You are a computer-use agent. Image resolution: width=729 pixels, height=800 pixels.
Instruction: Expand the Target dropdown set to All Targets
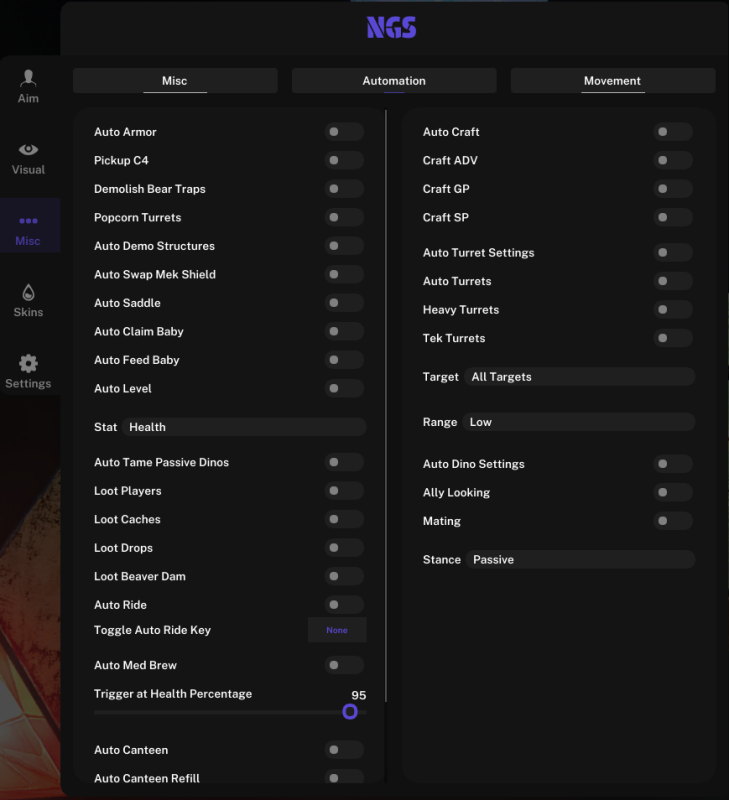pyautogui.click(x=580, y=377)
